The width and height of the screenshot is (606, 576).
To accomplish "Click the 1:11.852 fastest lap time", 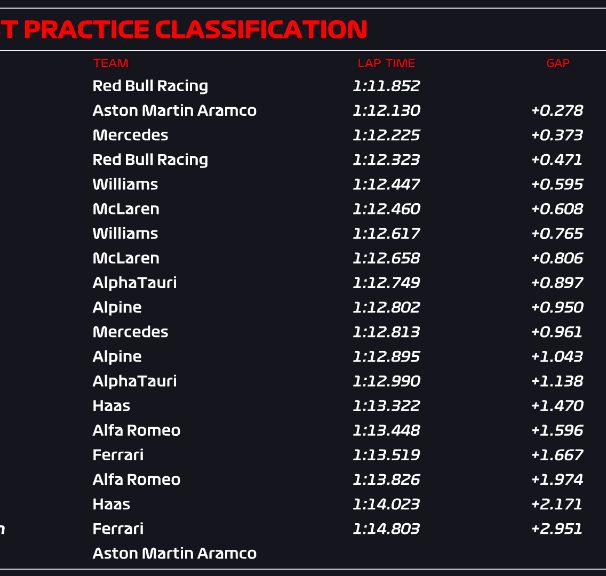I will point(386,86).
